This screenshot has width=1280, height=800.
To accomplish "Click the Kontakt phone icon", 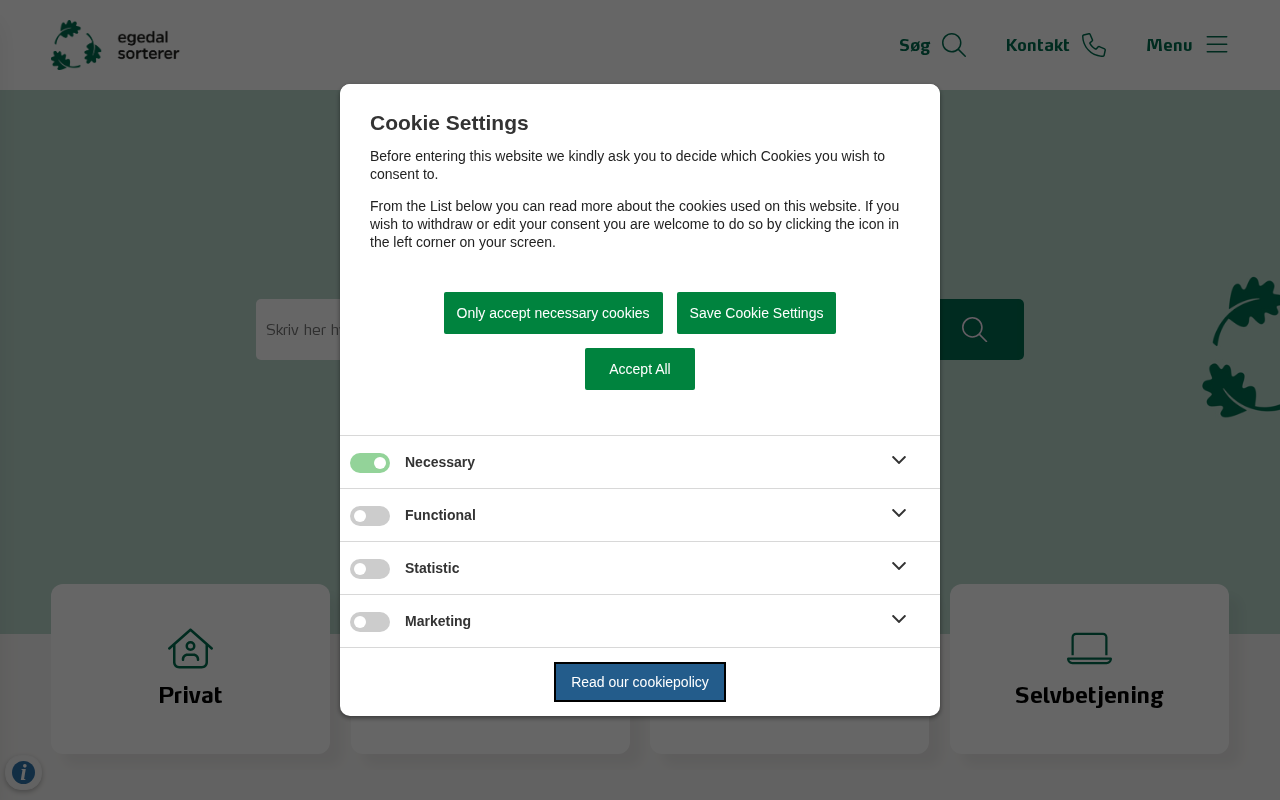I will tap(1094, 45).
